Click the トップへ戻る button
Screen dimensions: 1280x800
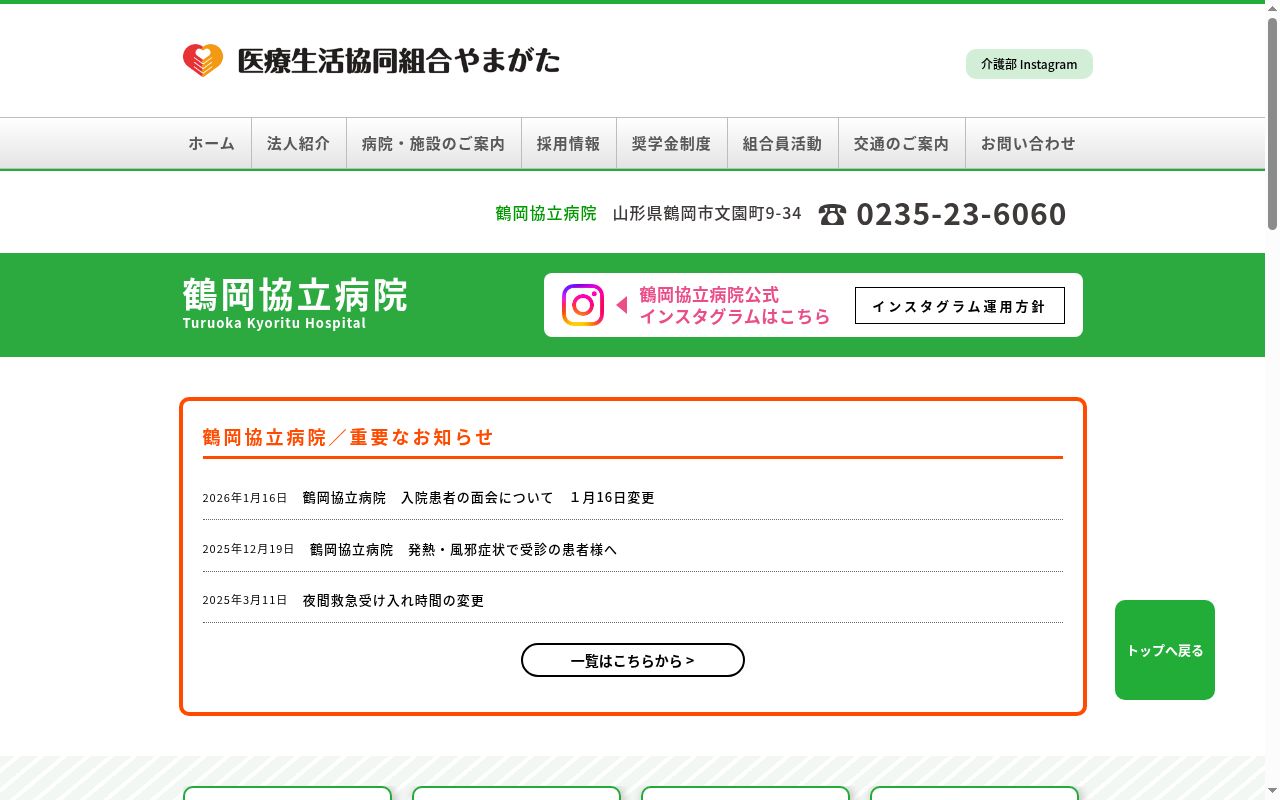coord(1165,650)
